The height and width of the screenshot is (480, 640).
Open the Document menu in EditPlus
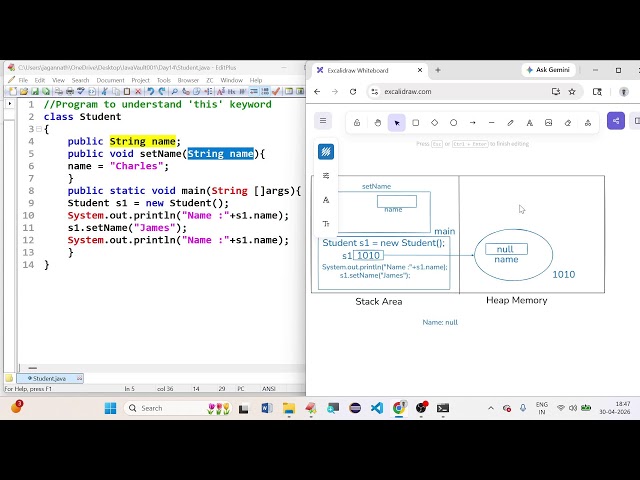pos(110,80)
